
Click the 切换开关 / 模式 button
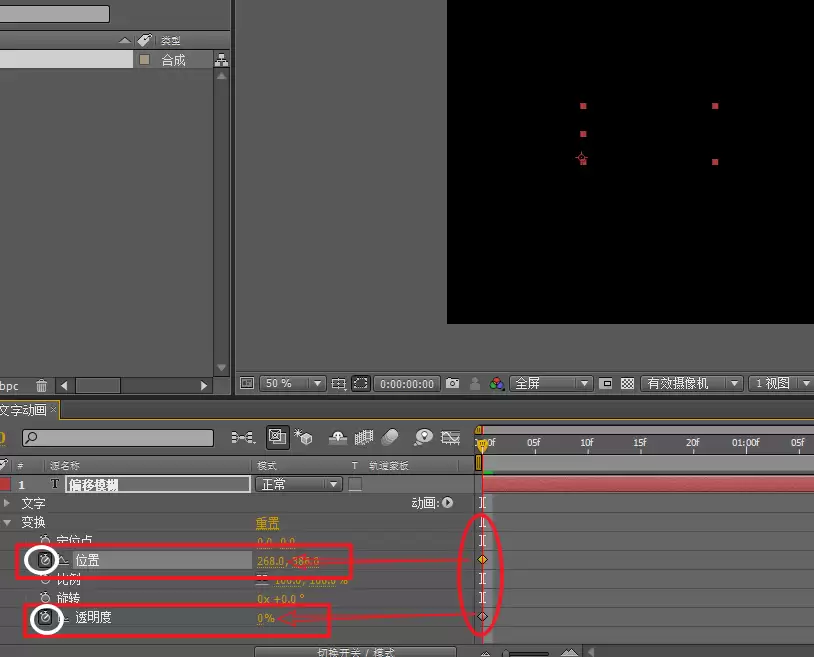[356, 652]
